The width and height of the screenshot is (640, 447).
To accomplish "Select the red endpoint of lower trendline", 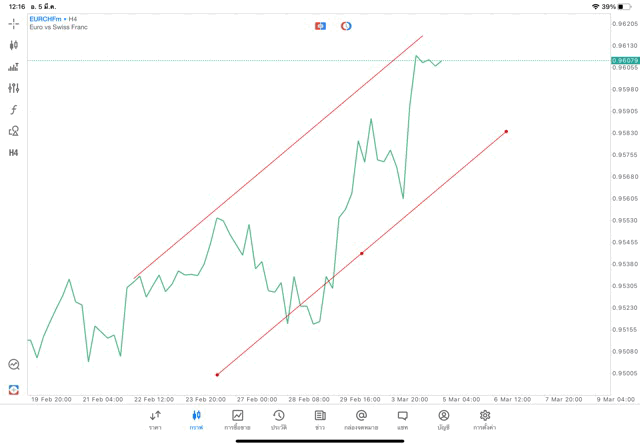I will pyautogui.click(x=507, y=131).
